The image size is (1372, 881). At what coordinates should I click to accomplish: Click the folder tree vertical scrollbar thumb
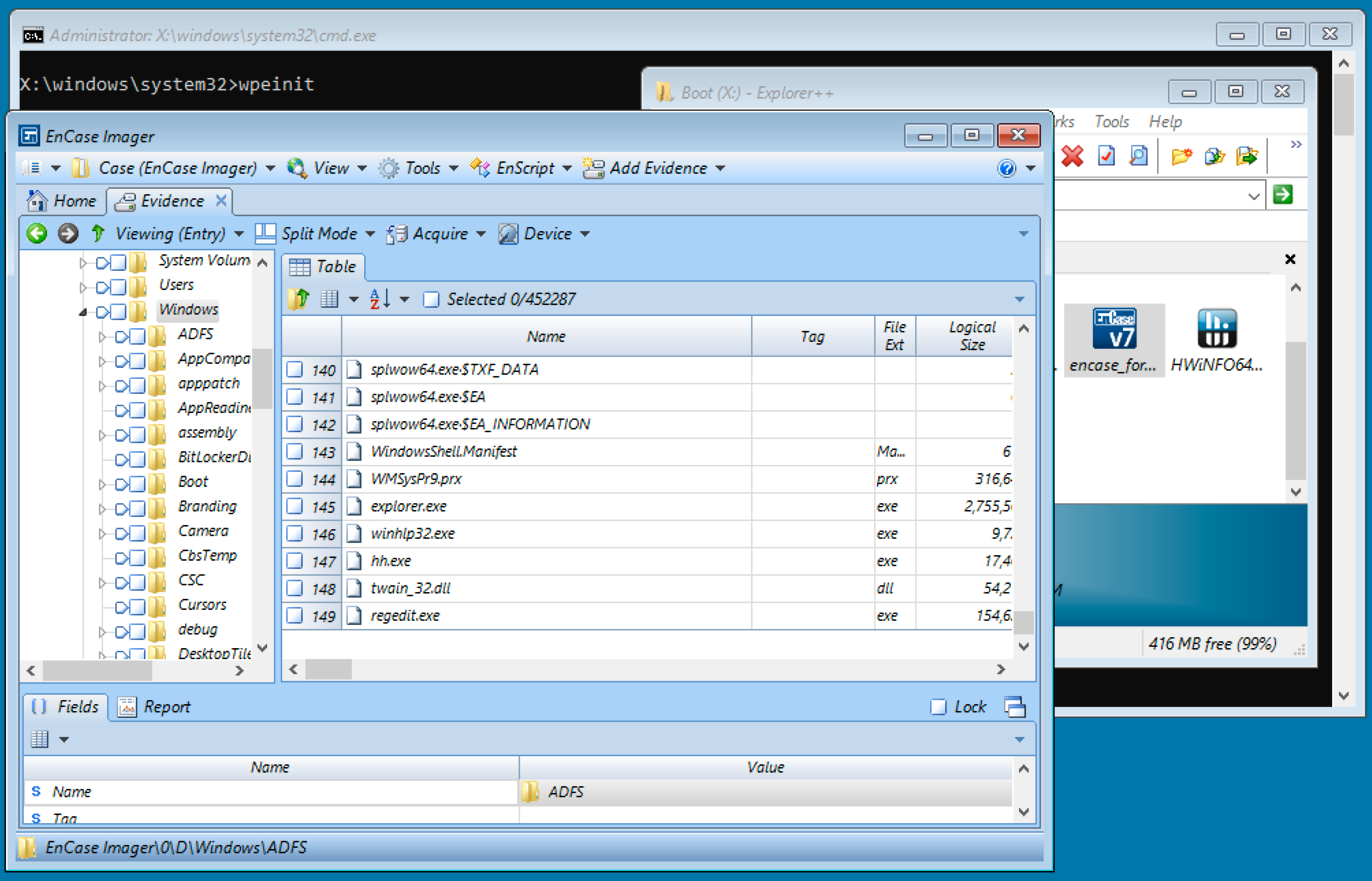(x=262, y=379)
